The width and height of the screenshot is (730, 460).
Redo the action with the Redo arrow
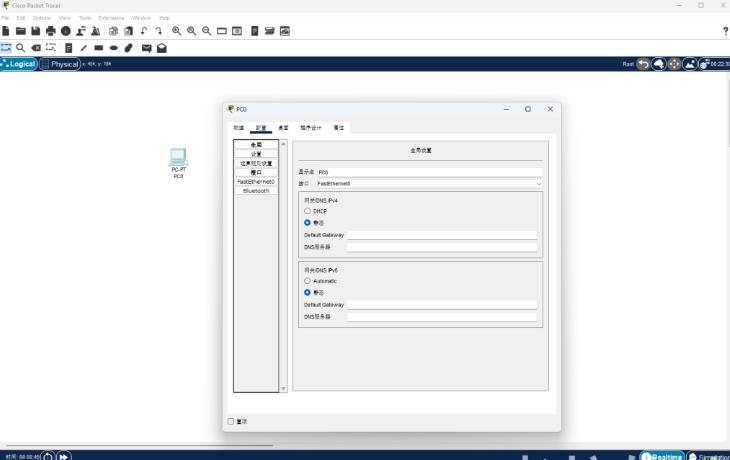click(159, 31)
